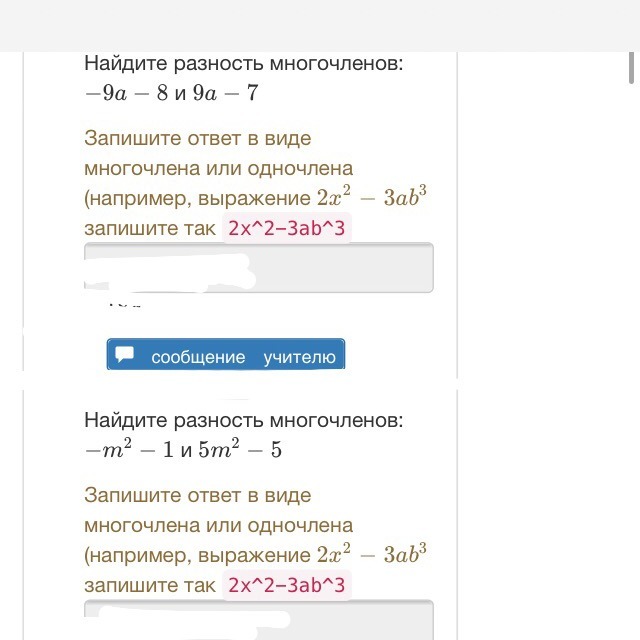The image size is (640, 640).
Task: Click first 'запишите так' text before code sample
Action: [x=149, y=228]
